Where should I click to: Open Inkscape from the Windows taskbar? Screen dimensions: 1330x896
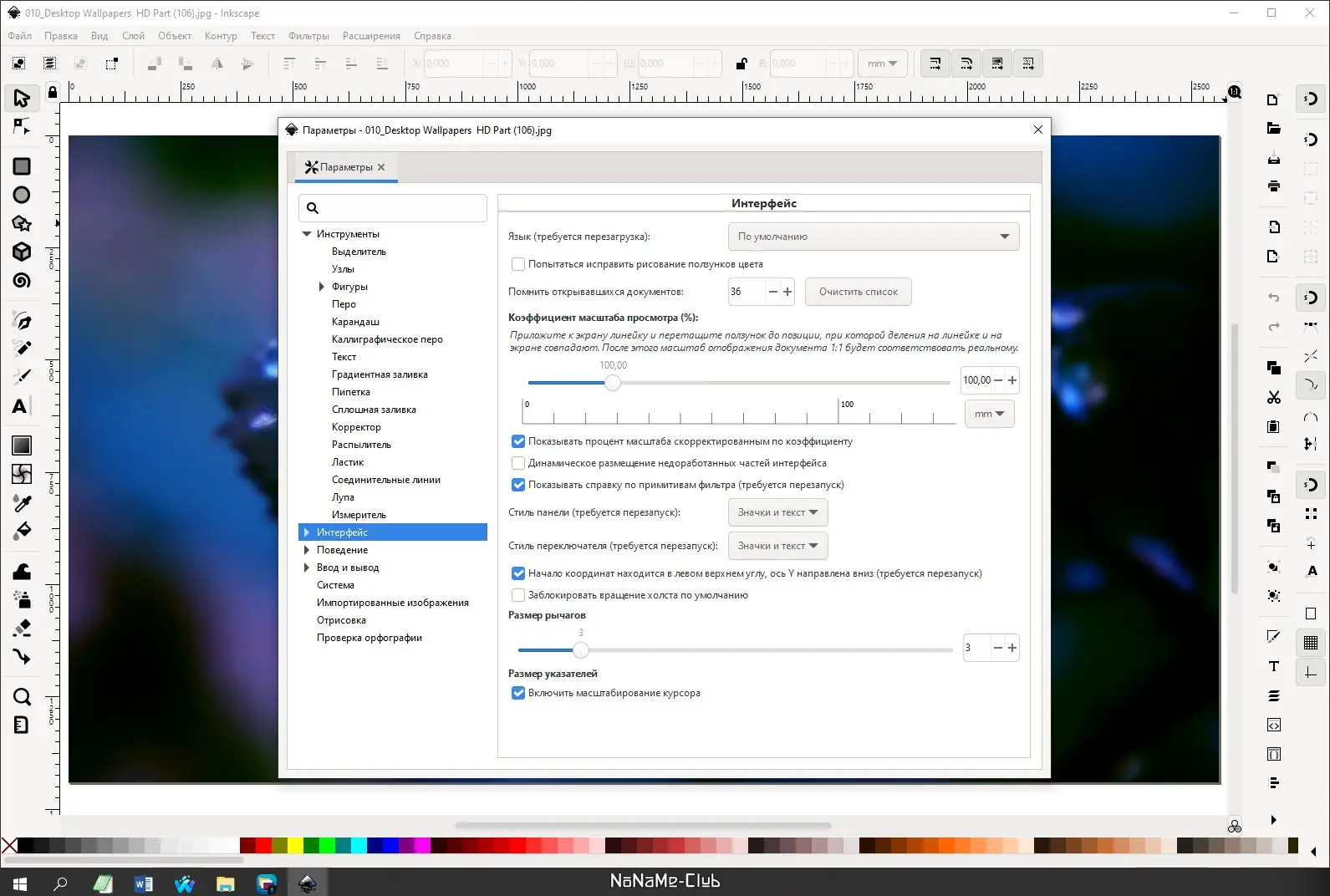pyautogui.click(x=308, y=883)
